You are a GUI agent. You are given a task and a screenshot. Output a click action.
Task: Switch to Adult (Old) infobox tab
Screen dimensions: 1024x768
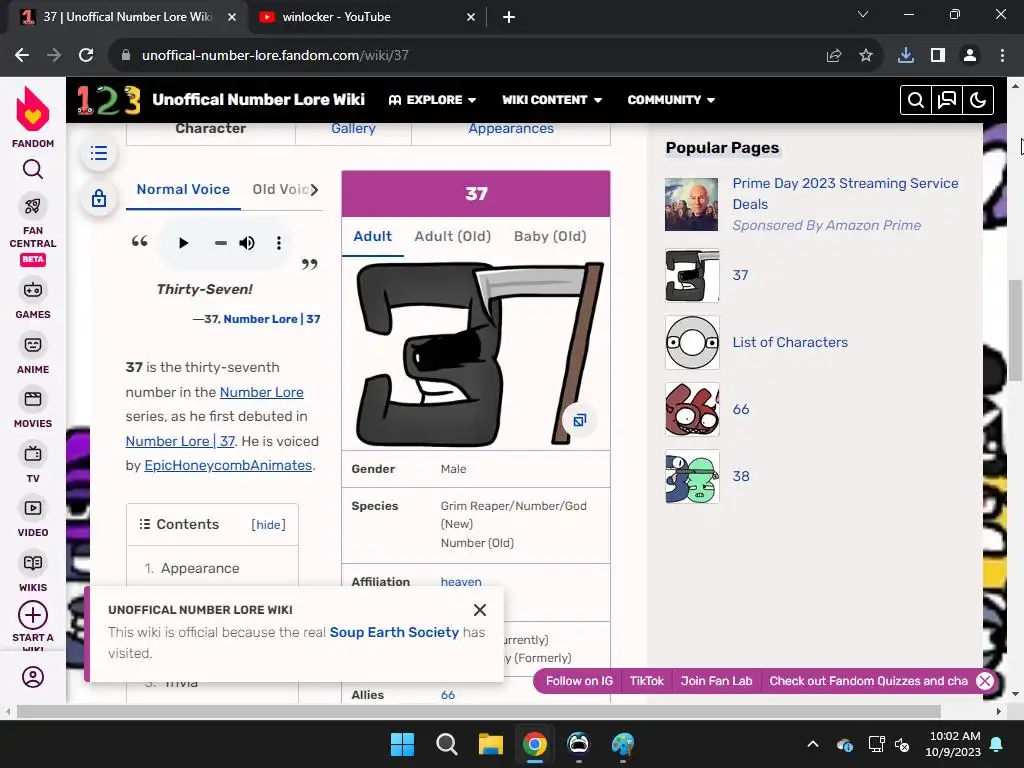coord(453,236)
